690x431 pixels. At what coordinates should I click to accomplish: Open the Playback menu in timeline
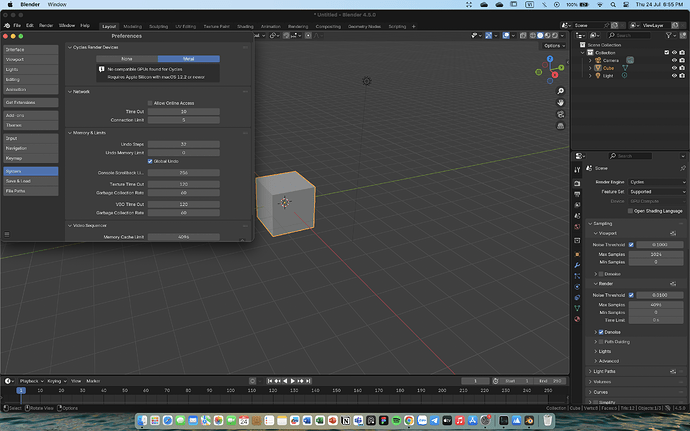tap(31, 381)
